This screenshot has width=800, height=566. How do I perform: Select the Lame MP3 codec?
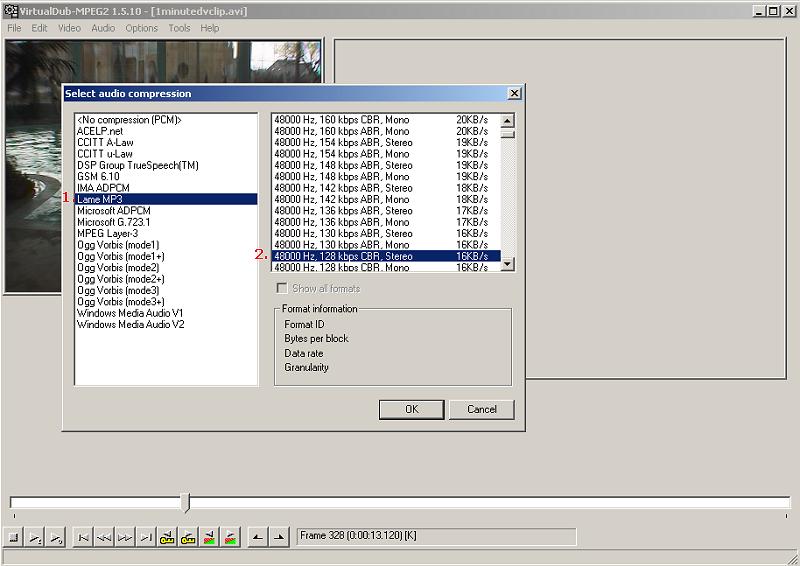166,199
